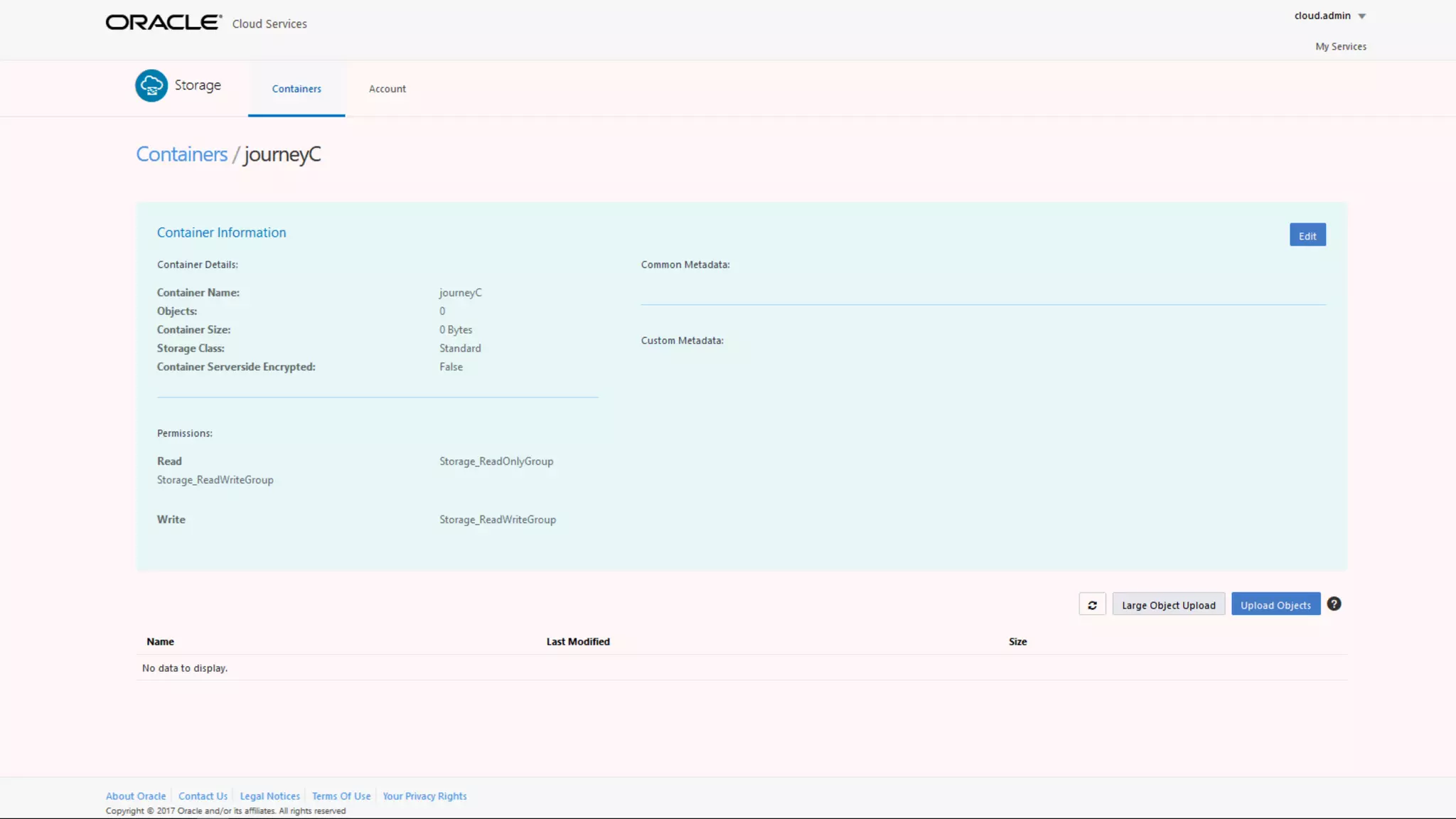Image resolution: width=1456 pixels, height=819 pixels.
Task: Open the Terms Of Use link
Action: click(x=341, y=796)
